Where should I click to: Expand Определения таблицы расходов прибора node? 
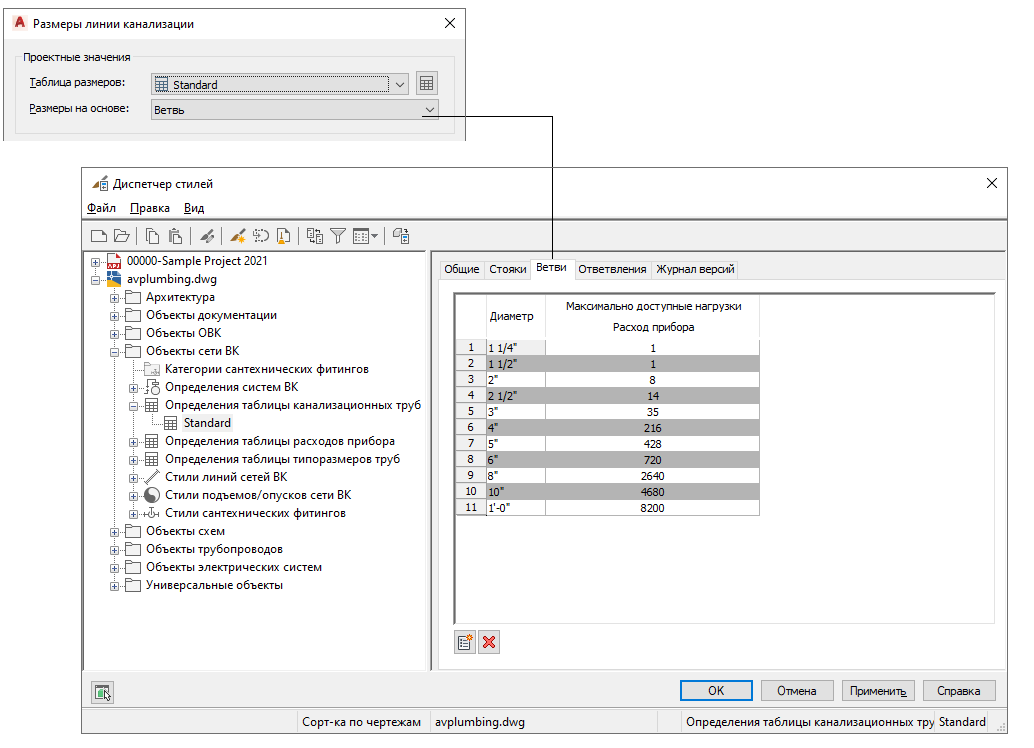click(x=134, y=442)
